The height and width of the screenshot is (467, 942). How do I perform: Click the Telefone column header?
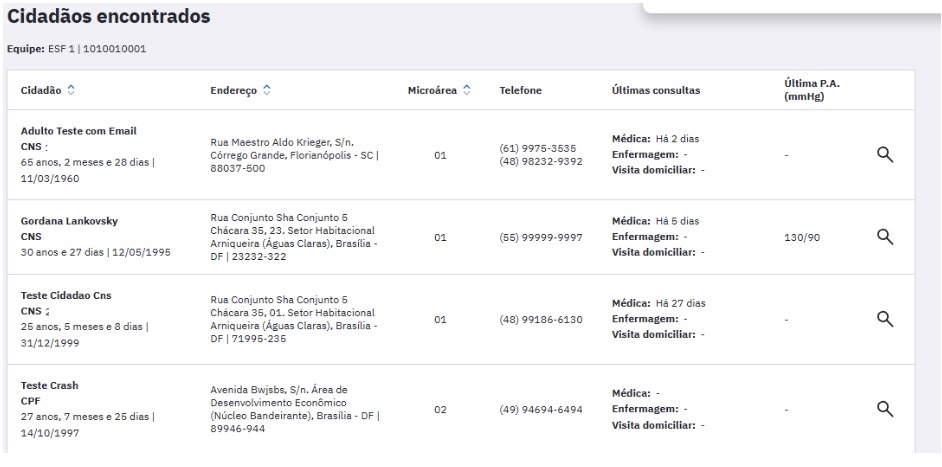tap(520, 90)
